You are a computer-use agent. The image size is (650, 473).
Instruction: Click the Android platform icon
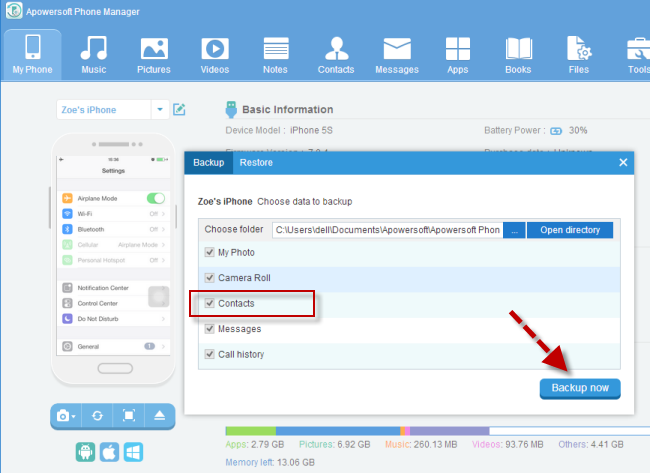click(85, 452)
